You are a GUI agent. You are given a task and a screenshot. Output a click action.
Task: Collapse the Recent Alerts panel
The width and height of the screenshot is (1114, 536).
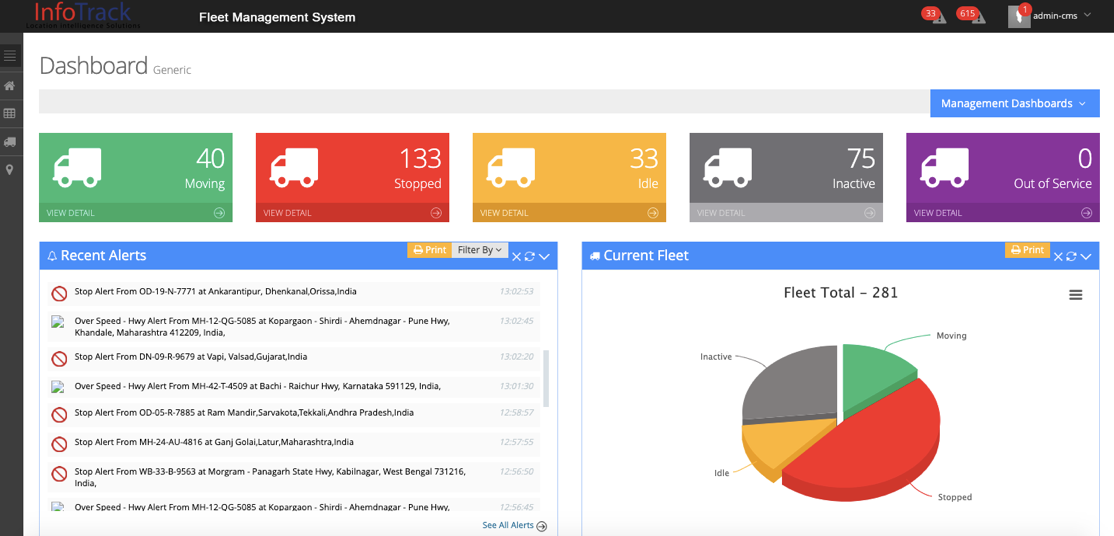pyautogui.click(x=544, y=257)
